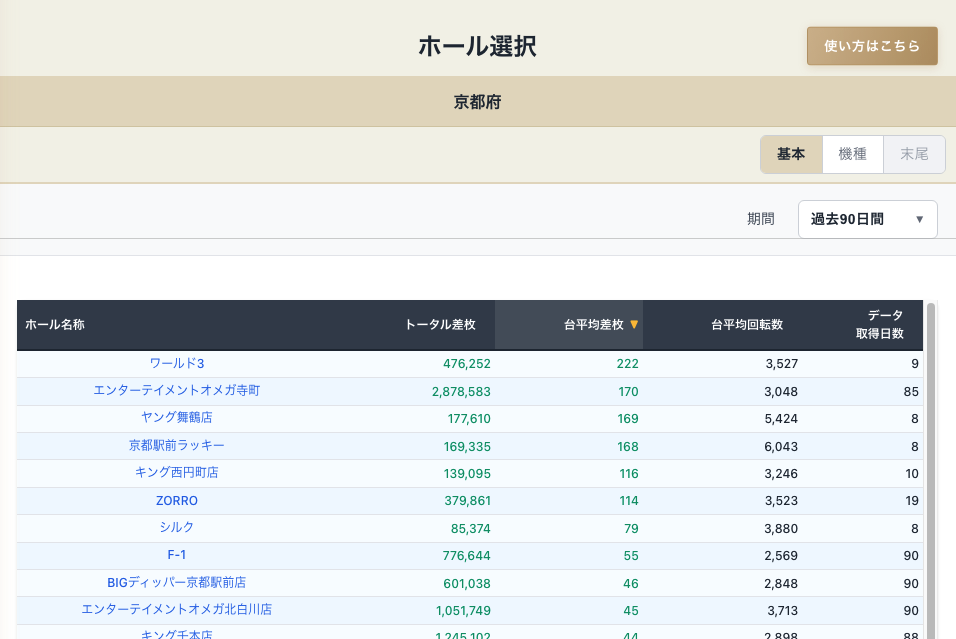
Task: Sort by トータル差枚 column header
Action: coord(439,325)
